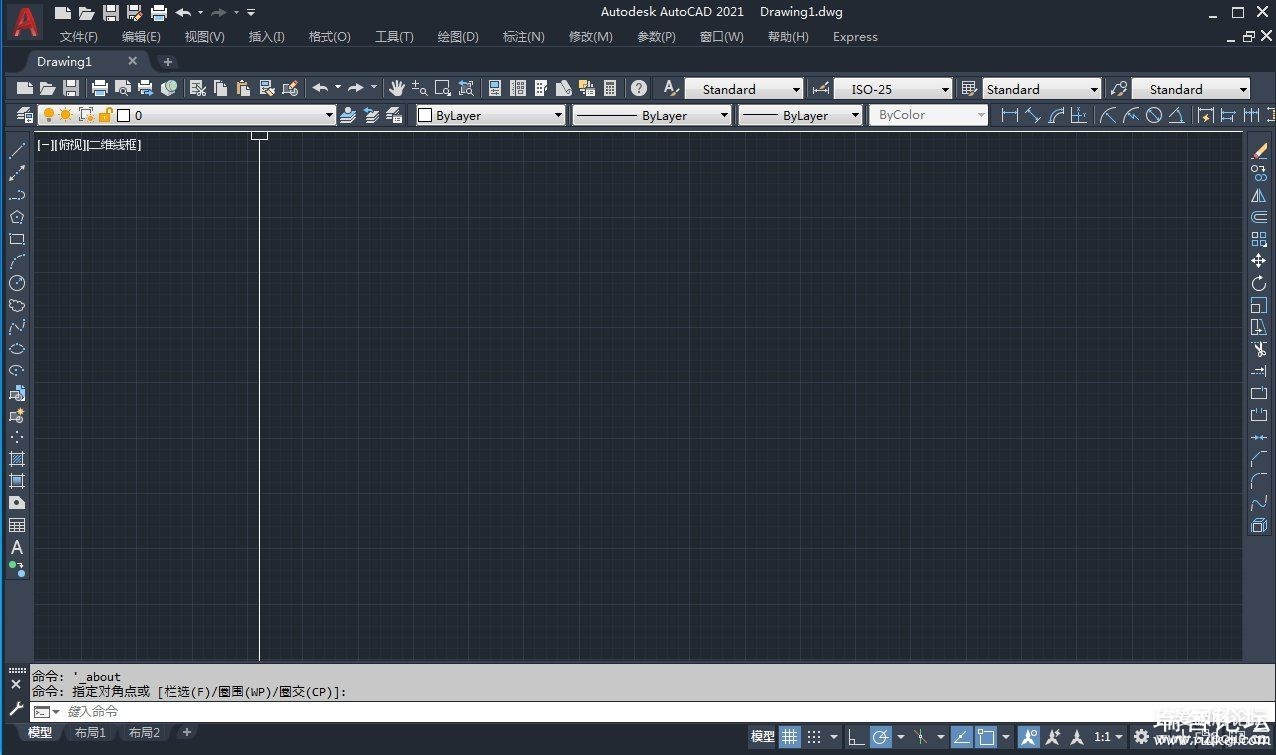Open the Express menu
The height and width of the screenshot is (755, 1276).
click(x=855, y=37)
